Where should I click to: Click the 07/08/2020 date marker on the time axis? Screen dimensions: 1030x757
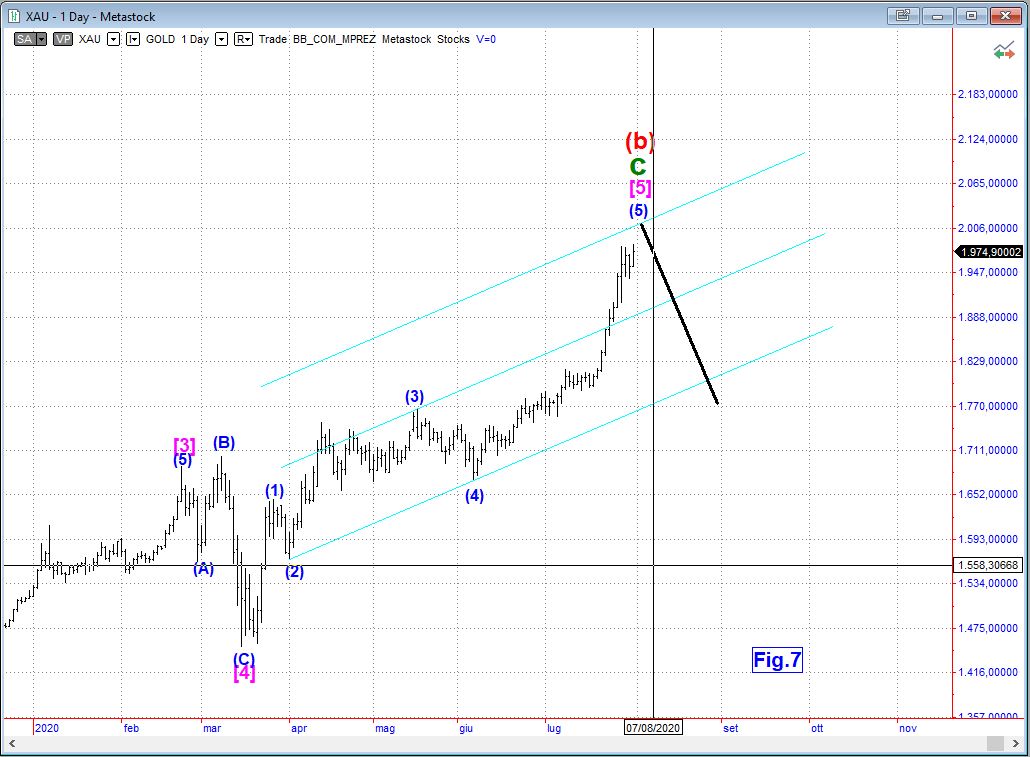click(x=652, y=727)
